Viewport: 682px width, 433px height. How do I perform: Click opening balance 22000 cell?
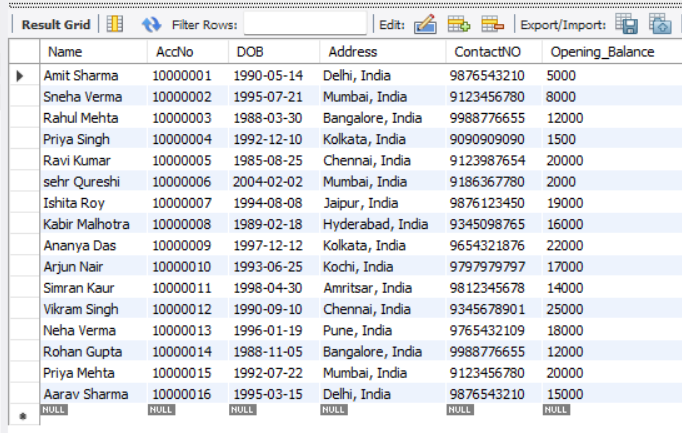point(612,246)
